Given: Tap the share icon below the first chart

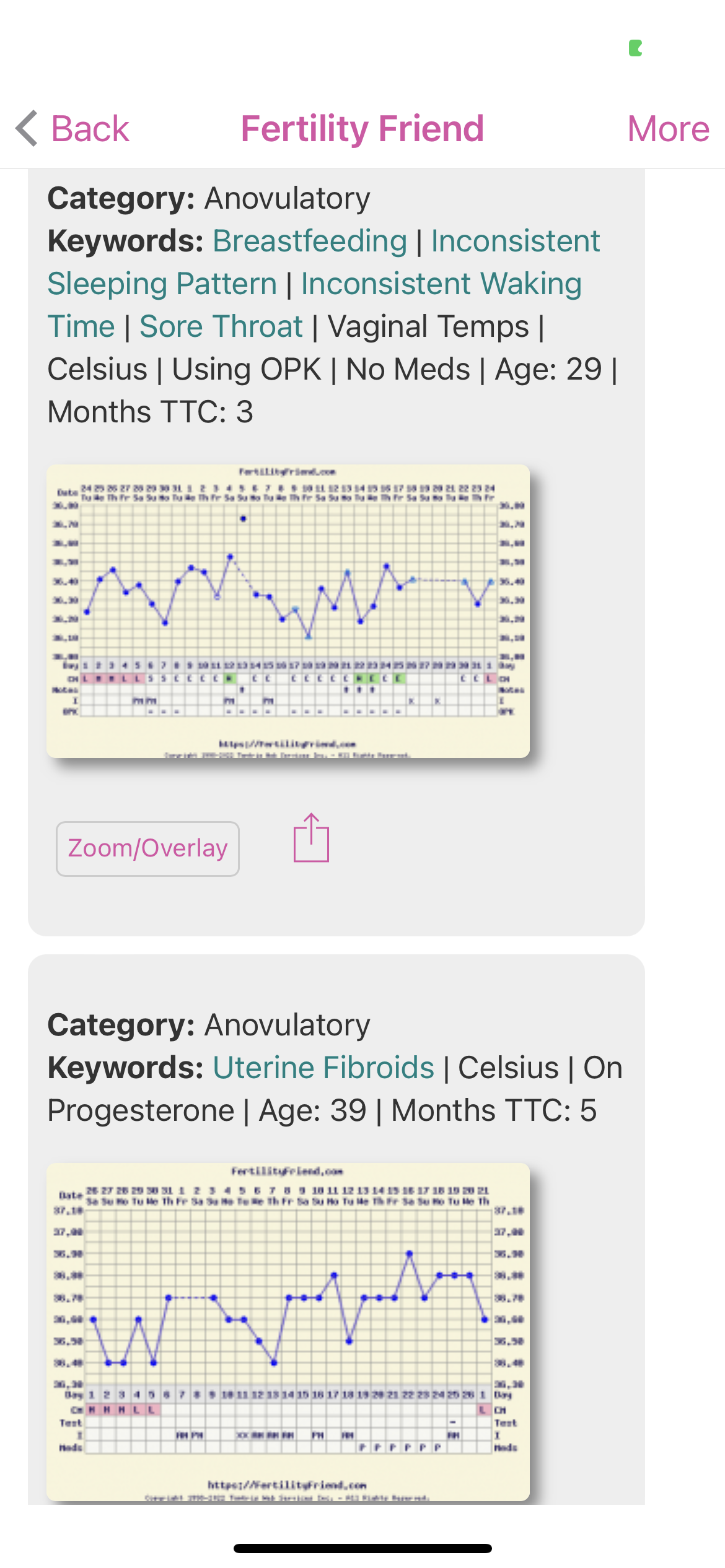Looking at the screenshot, I should click(x=311, y=838).
